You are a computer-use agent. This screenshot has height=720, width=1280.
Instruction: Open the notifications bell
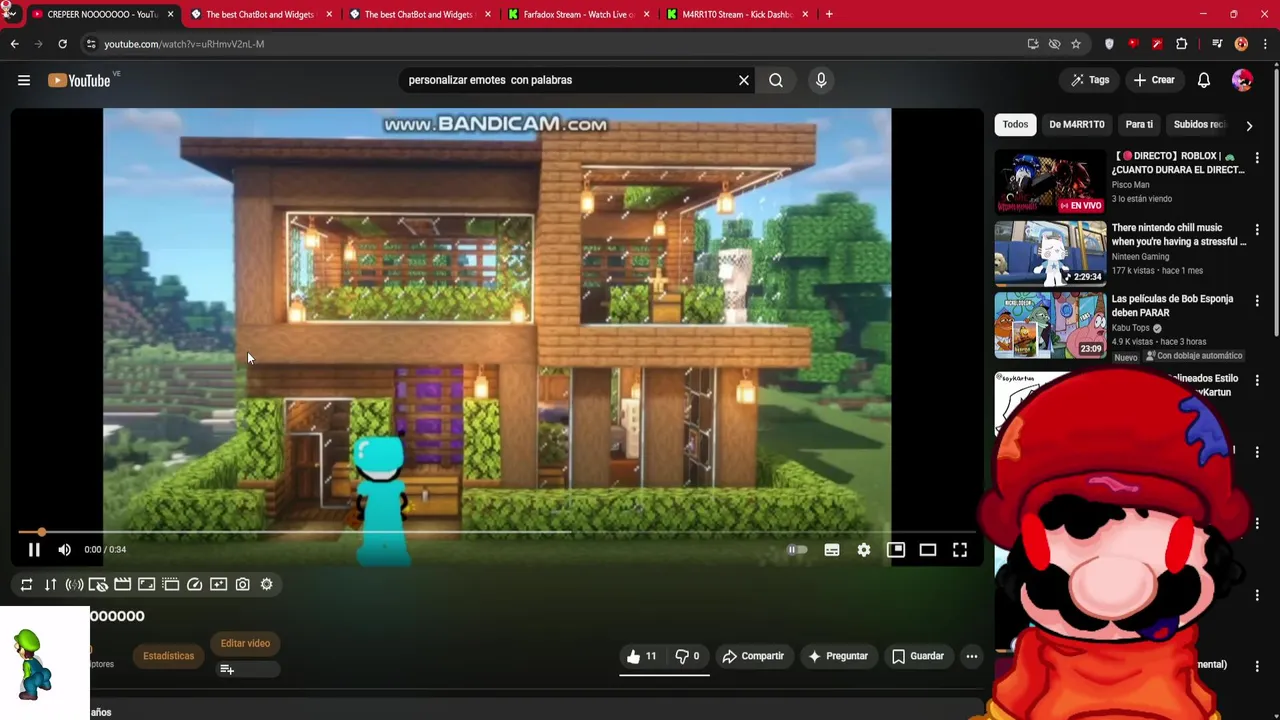pos(1204,80)
